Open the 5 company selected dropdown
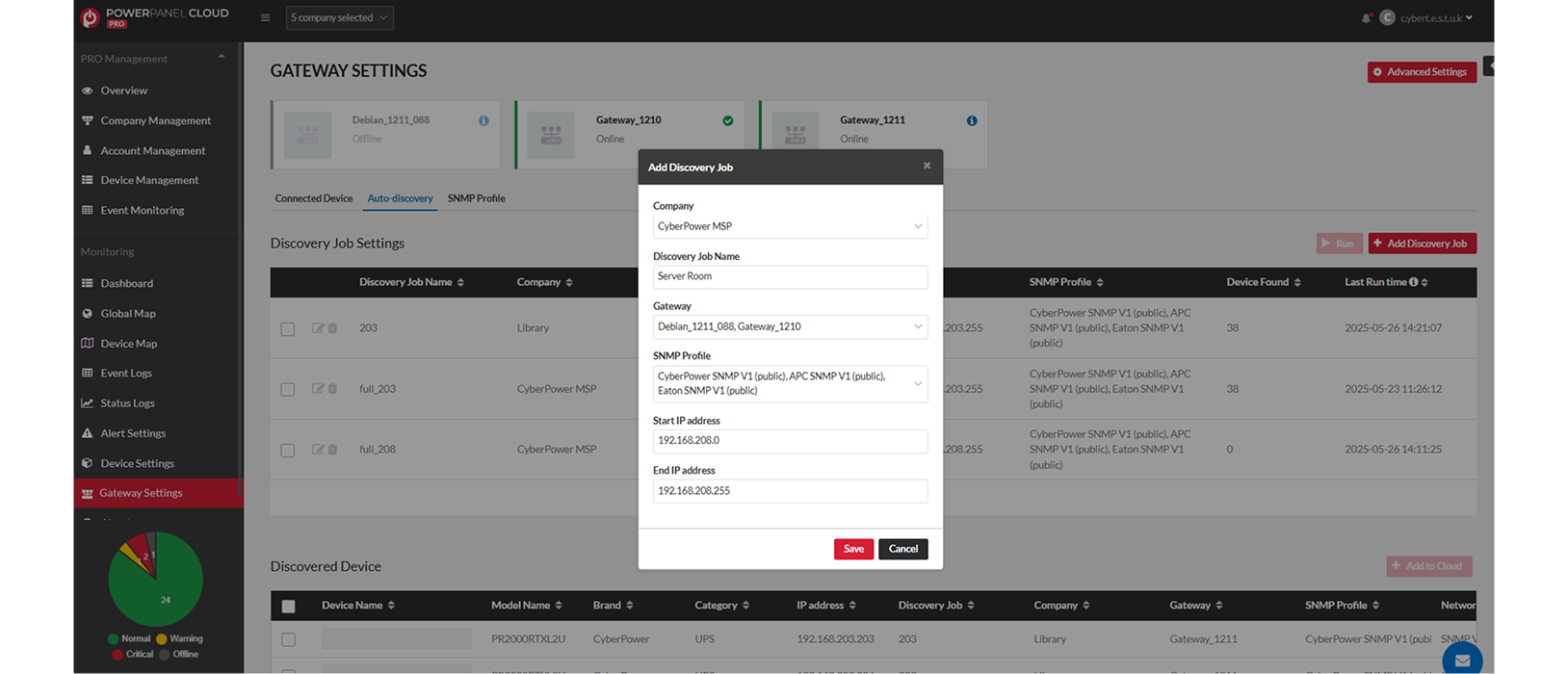This screenshot has width=1568, height=674. tap(340, 17)
